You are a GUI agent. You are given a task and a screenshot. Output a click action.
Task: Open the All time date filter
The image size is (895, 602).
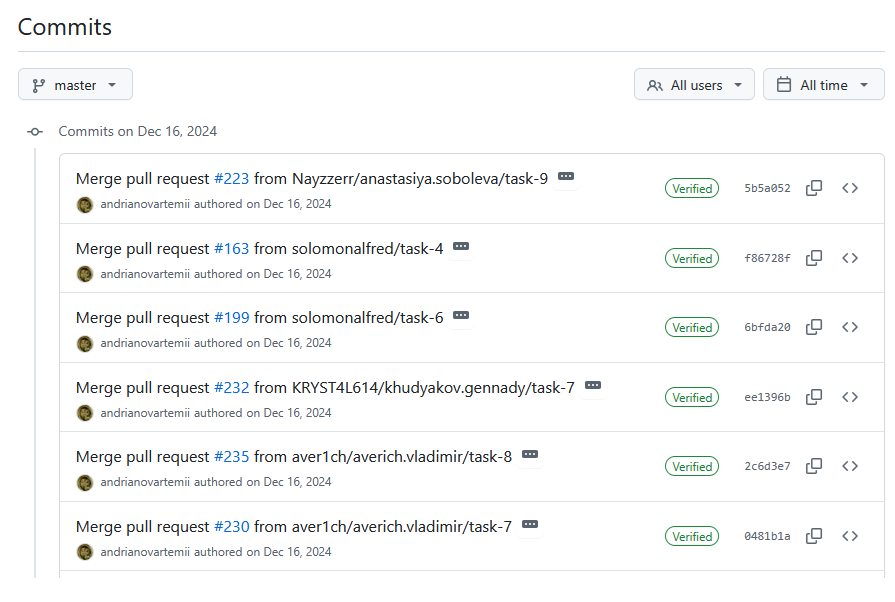click(x=823, y=85)
